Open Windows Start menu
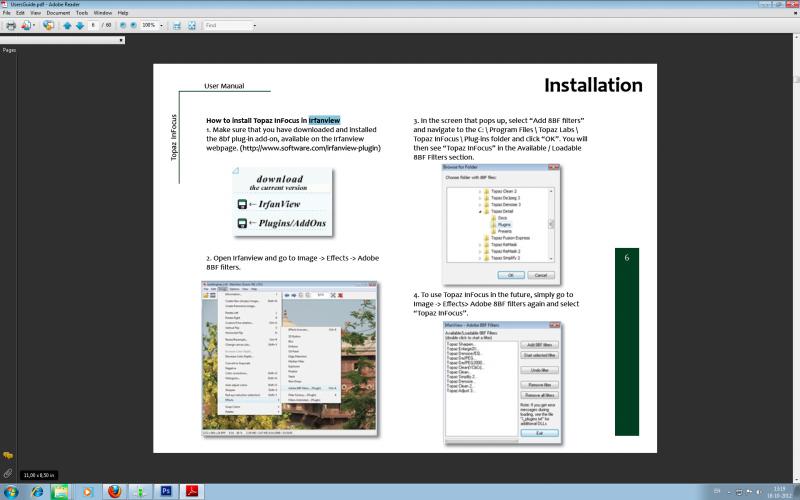The image size is (800, 500). coord(10,492)
